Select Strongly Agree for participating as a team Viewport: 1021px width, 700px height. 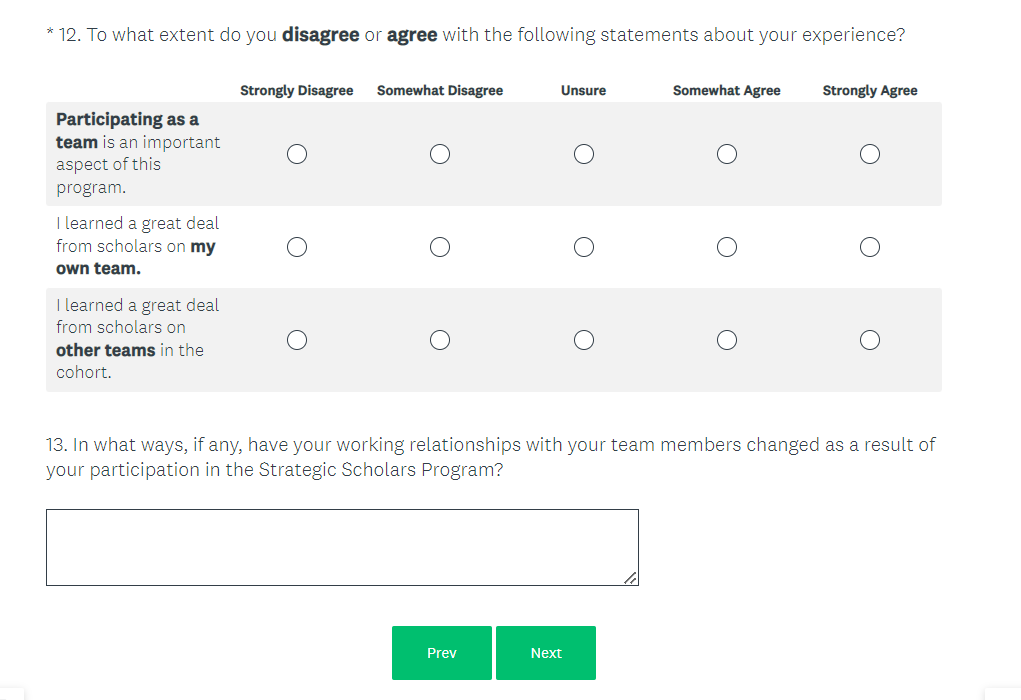(x=870, y=154)
